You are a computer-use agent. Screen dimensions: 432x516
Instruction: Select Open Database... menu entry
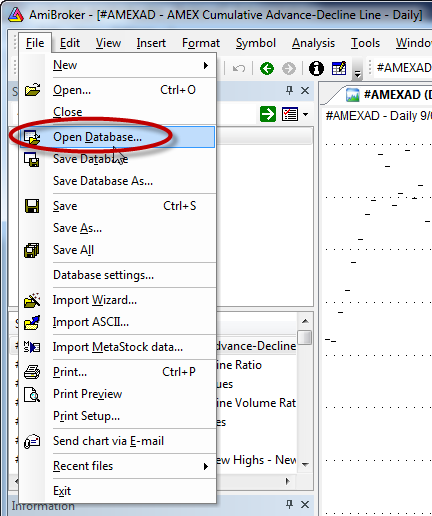117,137
